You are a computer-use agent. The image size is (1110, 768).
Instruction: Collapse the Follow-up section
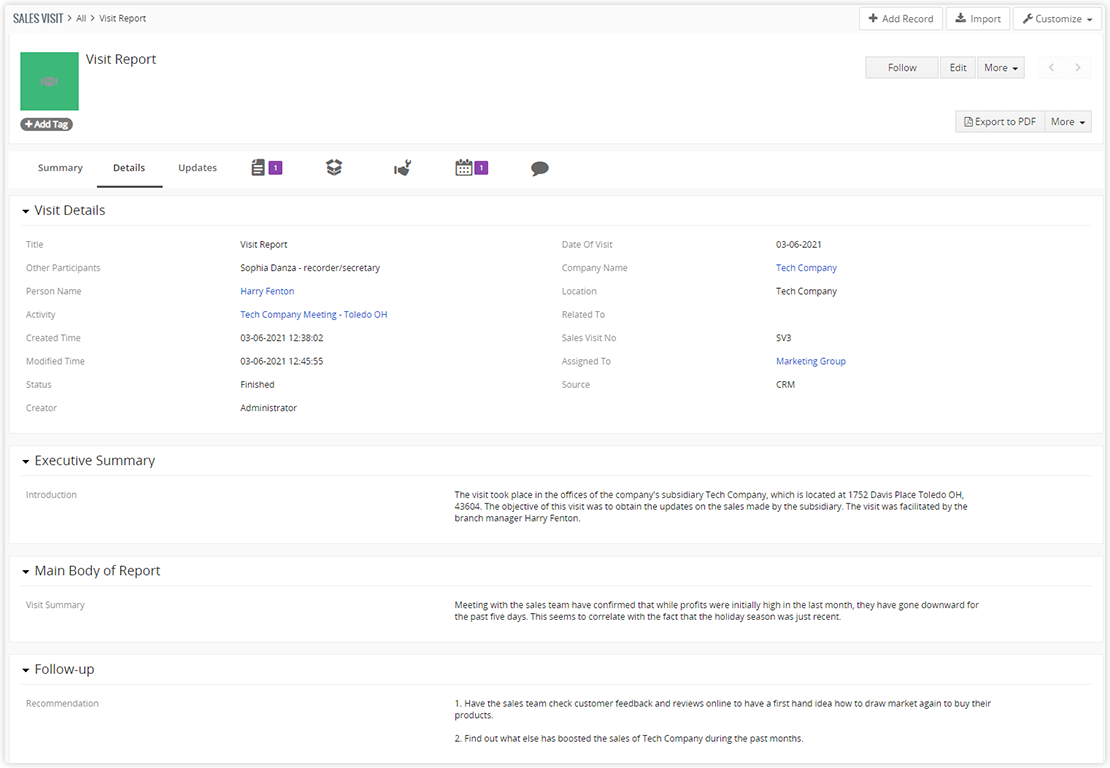[25, 670]
